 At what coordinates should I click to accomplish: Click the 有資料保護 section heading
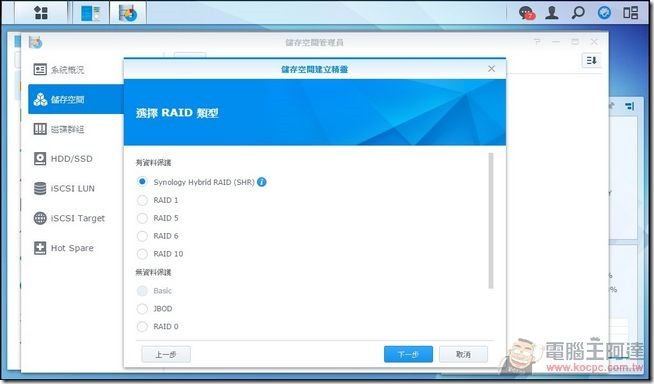(153, 163)
